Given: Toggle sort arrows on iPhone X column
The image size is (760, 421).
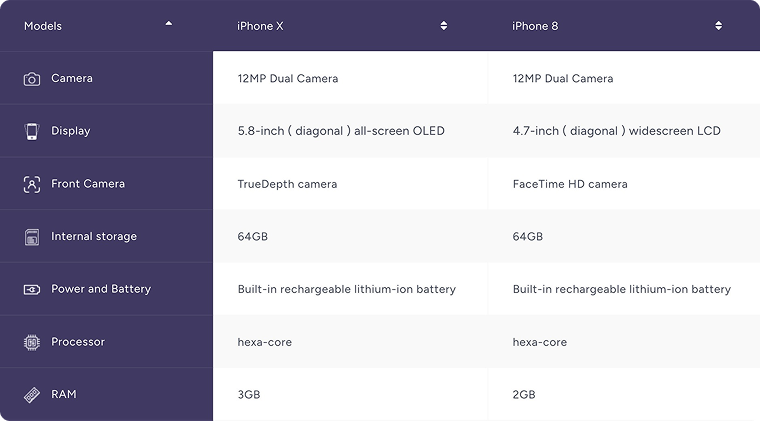Looking at the screenshot, I should coord(444,26).
